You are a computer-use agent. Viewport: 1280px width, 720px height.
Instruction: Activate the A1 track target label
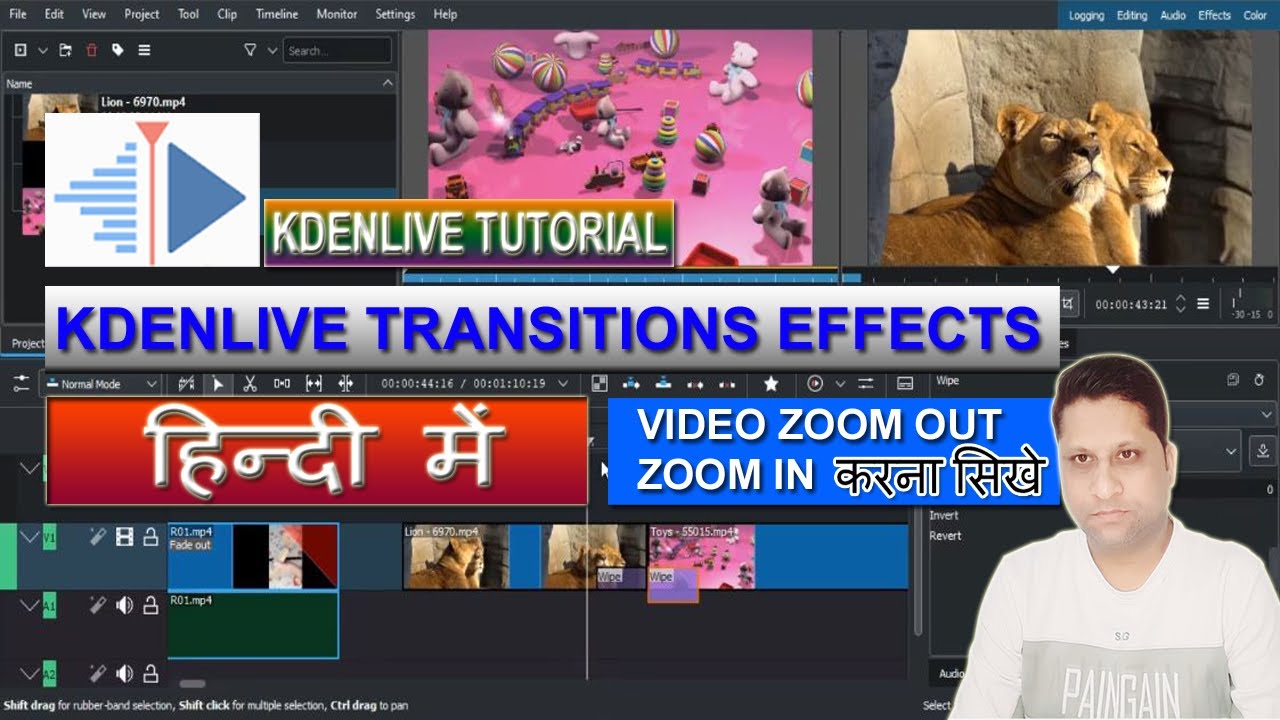click(49, 605)
